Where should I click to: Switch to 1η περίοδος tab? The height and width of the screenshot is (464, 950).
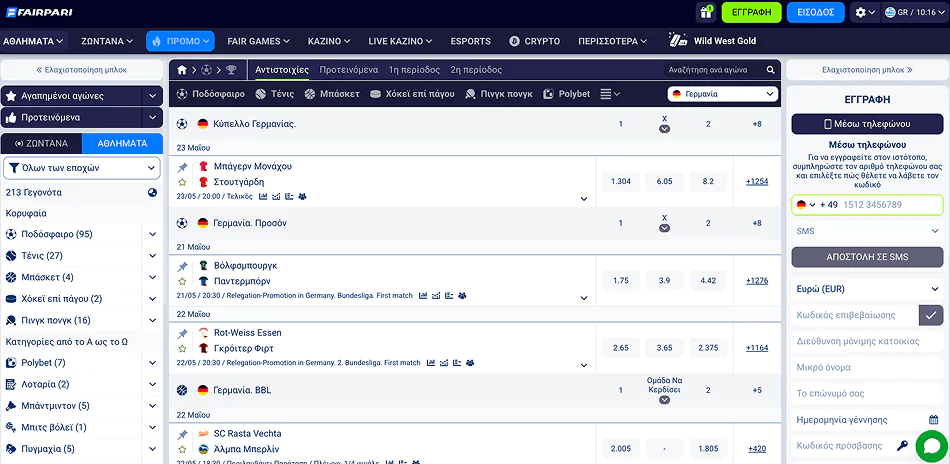coord(414,70)
